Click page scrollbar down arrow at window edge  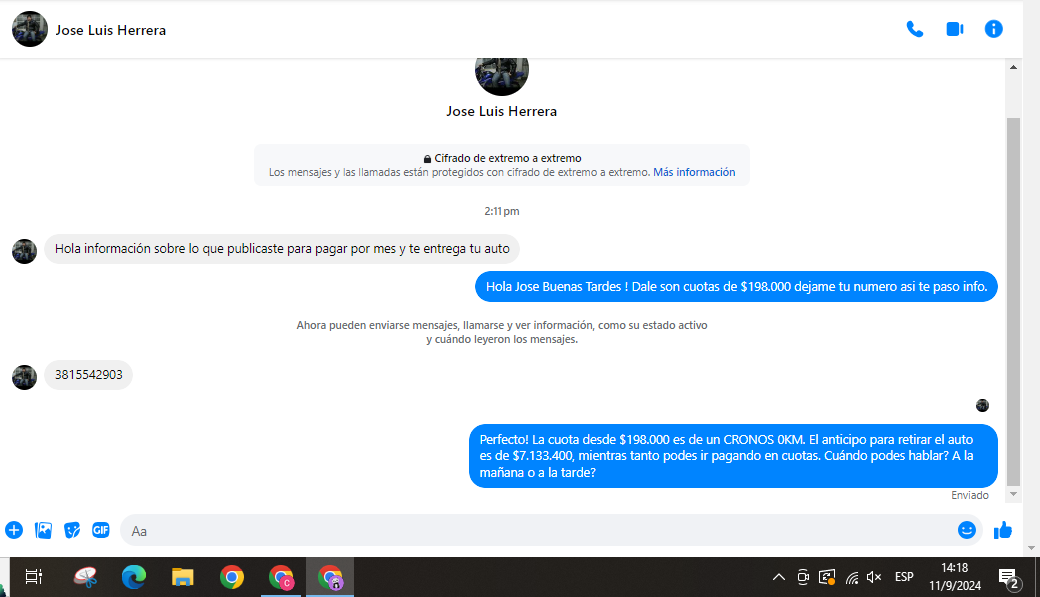pyautogui.click(x=1031, y=548)
